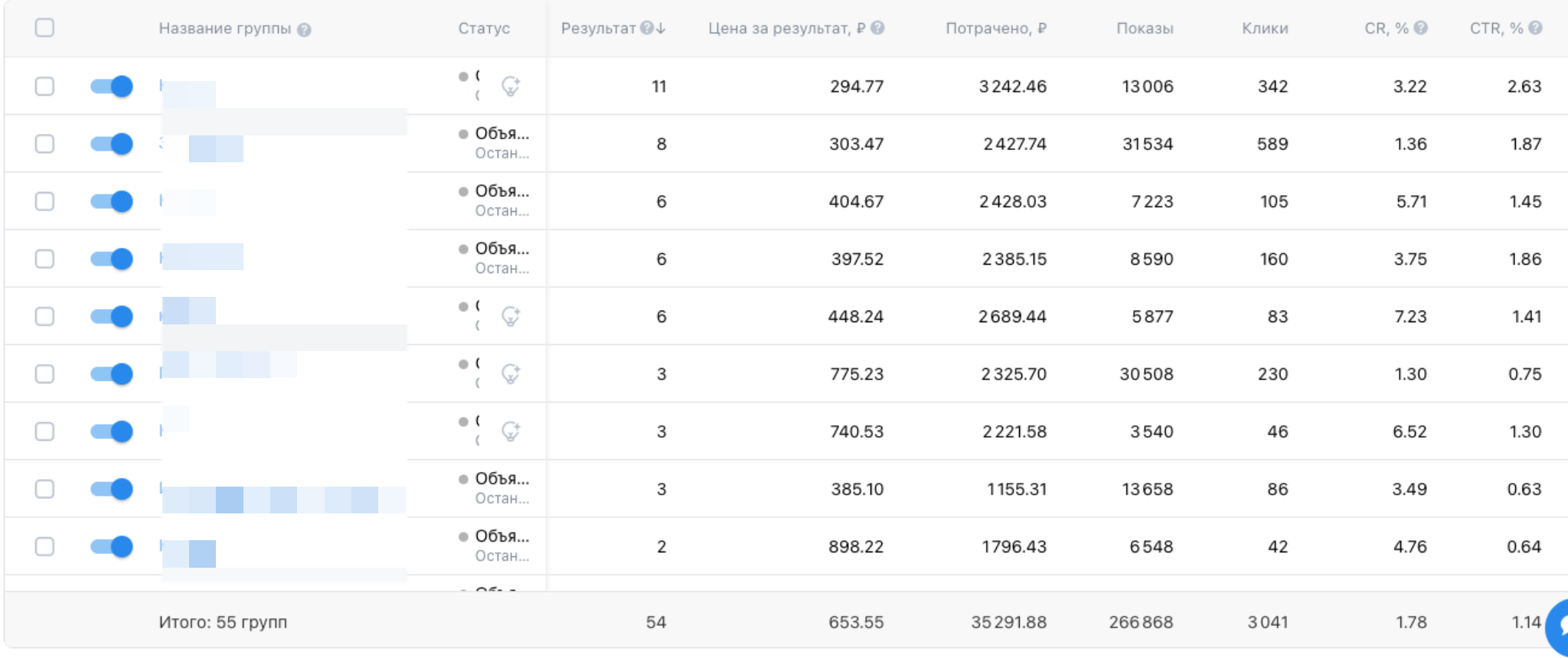The height and width of the screenshot is (658, 1568).
Task: Click help icon beside CTR, % header
Action: tap(1535, 28)
